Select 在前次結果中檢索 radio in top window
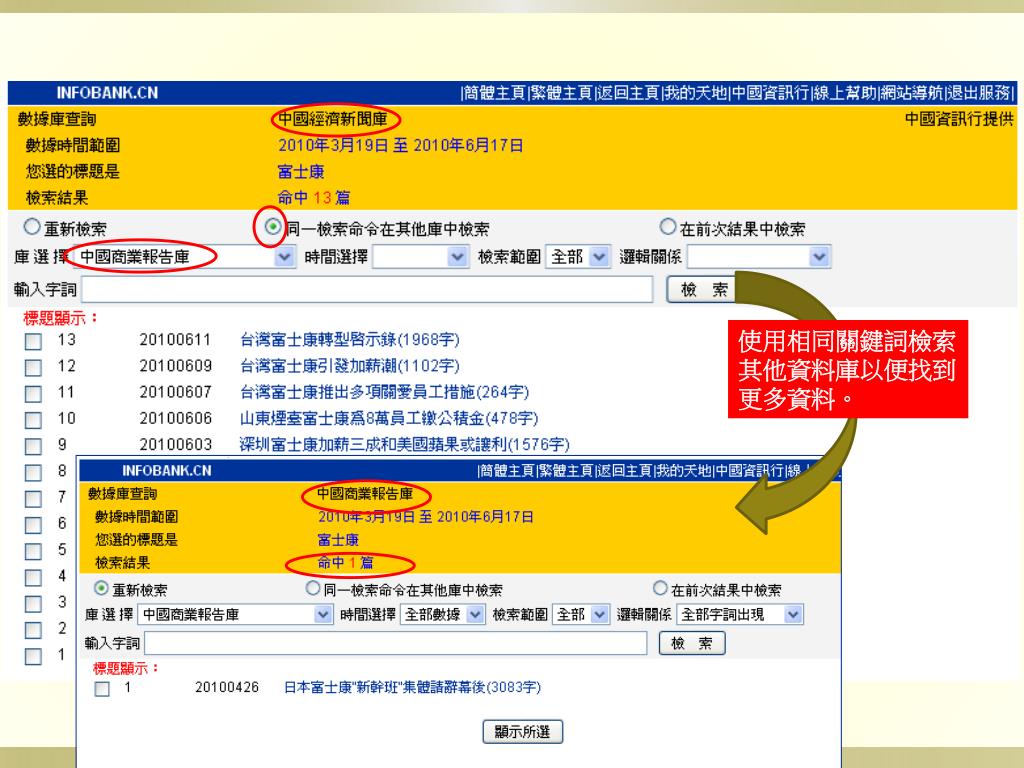Image resolution: width=1024 pixels, height=768 pixels. [667, 227]
